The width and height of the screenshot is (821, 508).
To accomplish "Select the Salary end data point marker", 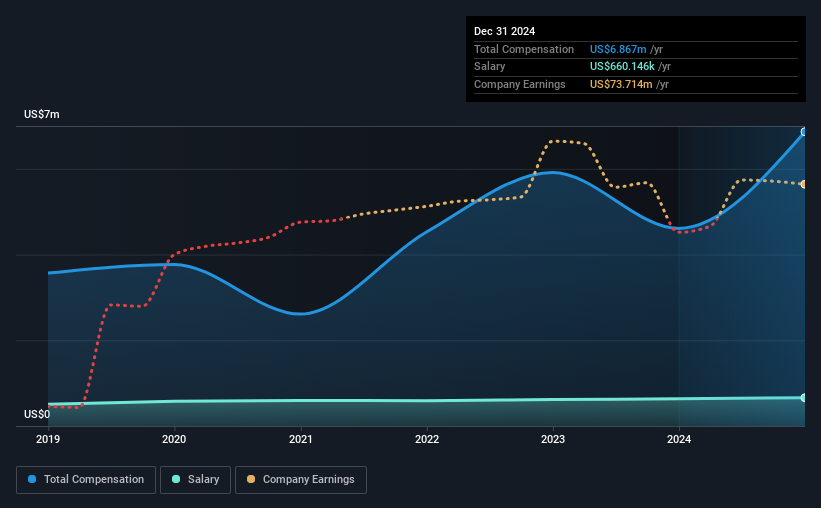I will (804, 398).
